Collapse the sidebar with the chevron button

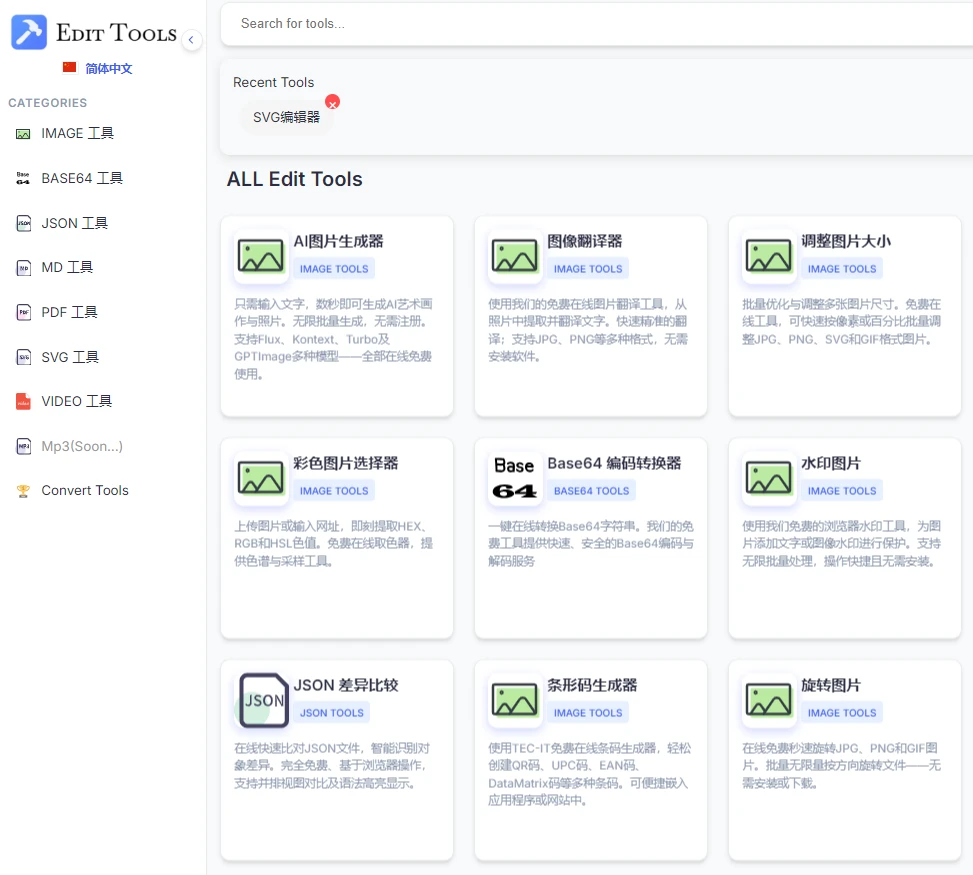coord(192,40)
